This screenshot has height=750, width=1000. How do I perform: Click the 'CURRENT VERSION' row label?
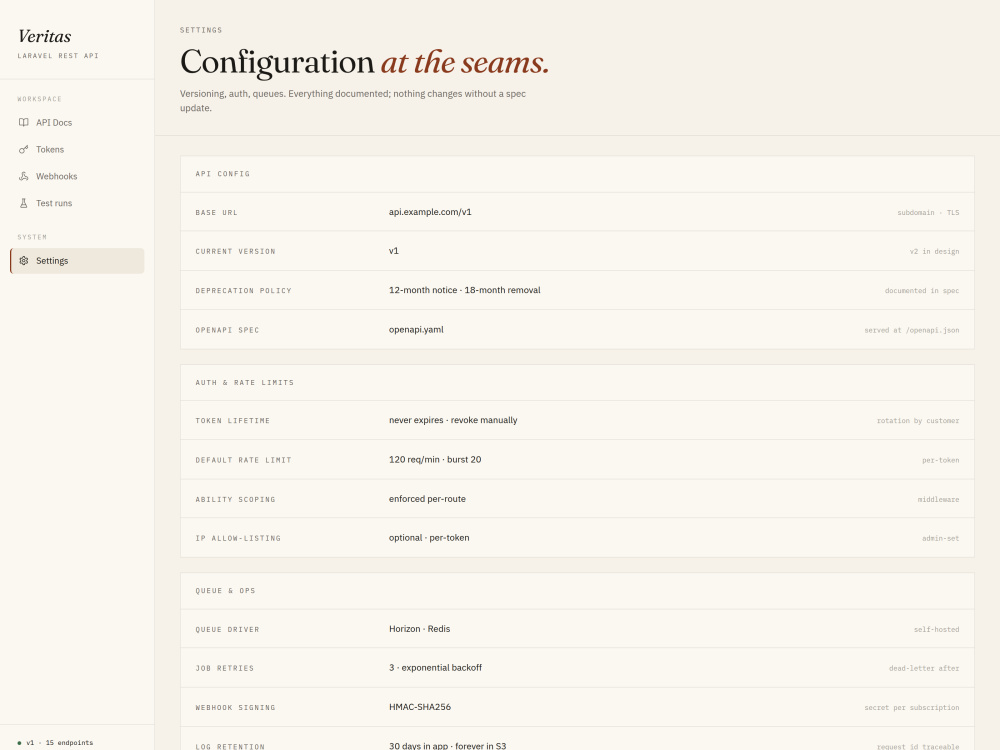tap(235, 252)
